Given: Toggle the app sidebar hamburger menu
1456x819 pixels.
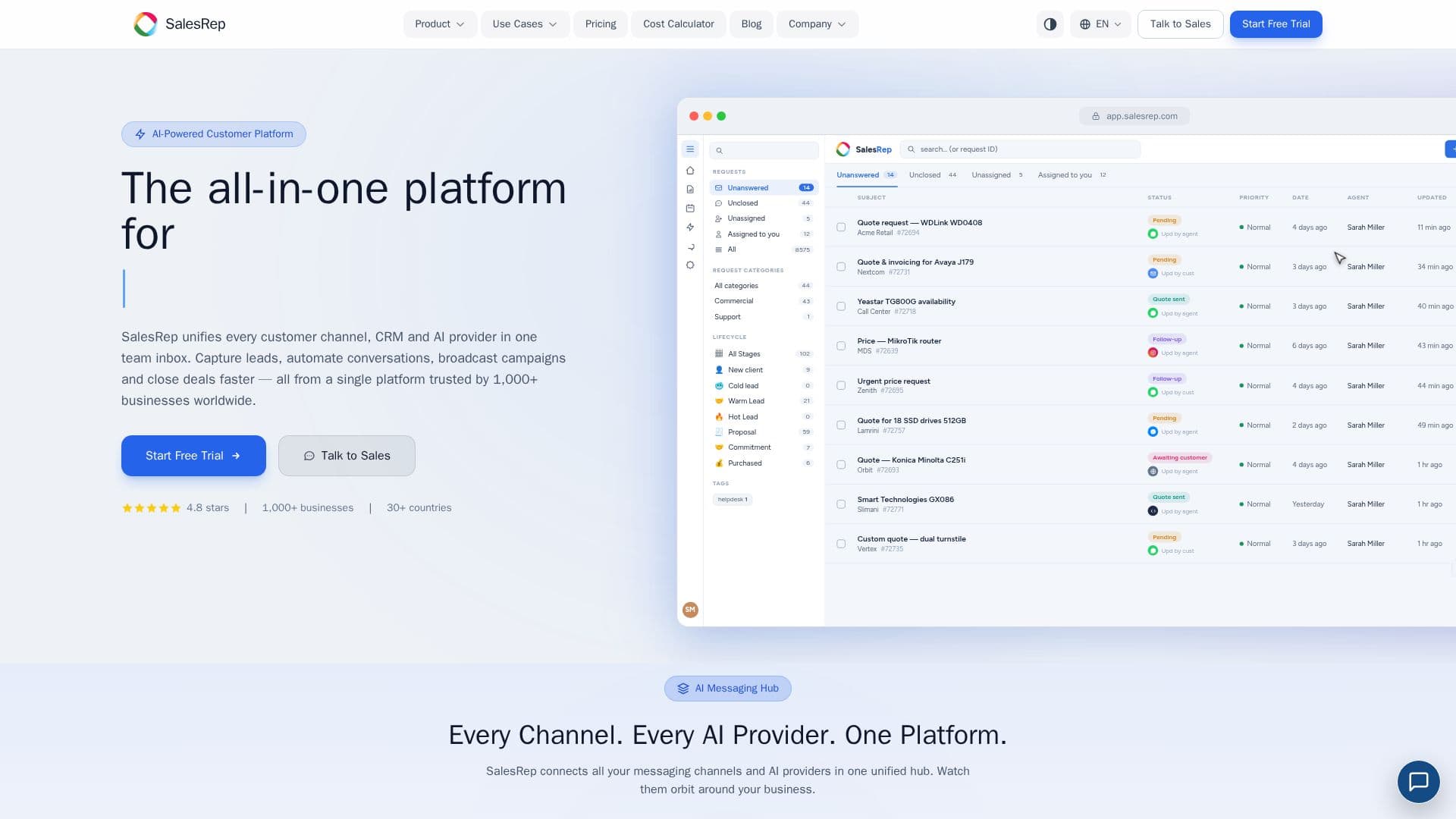Looking at the screenshot, I should [690, 149].
